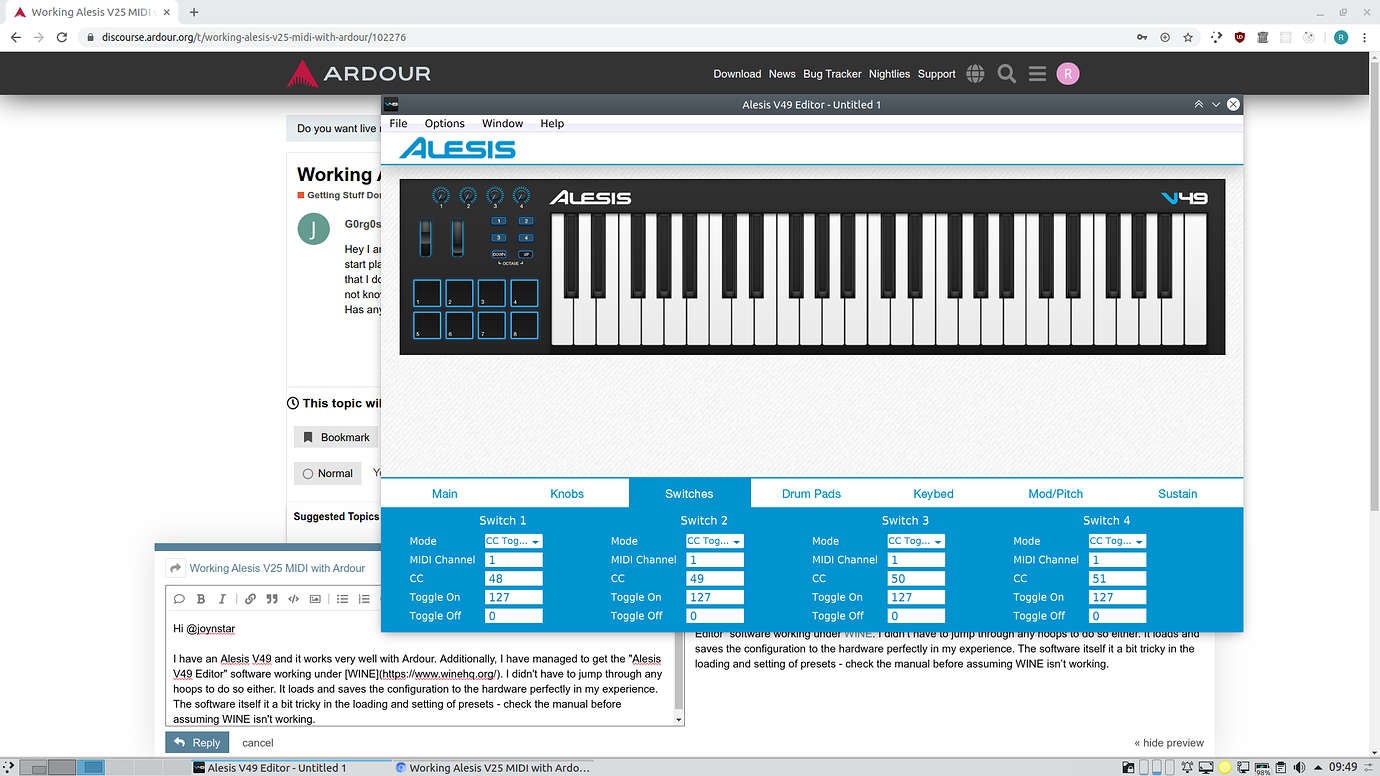Switch to the Main tab
Screen dimensions: 1380x776
tap(445, 494)
